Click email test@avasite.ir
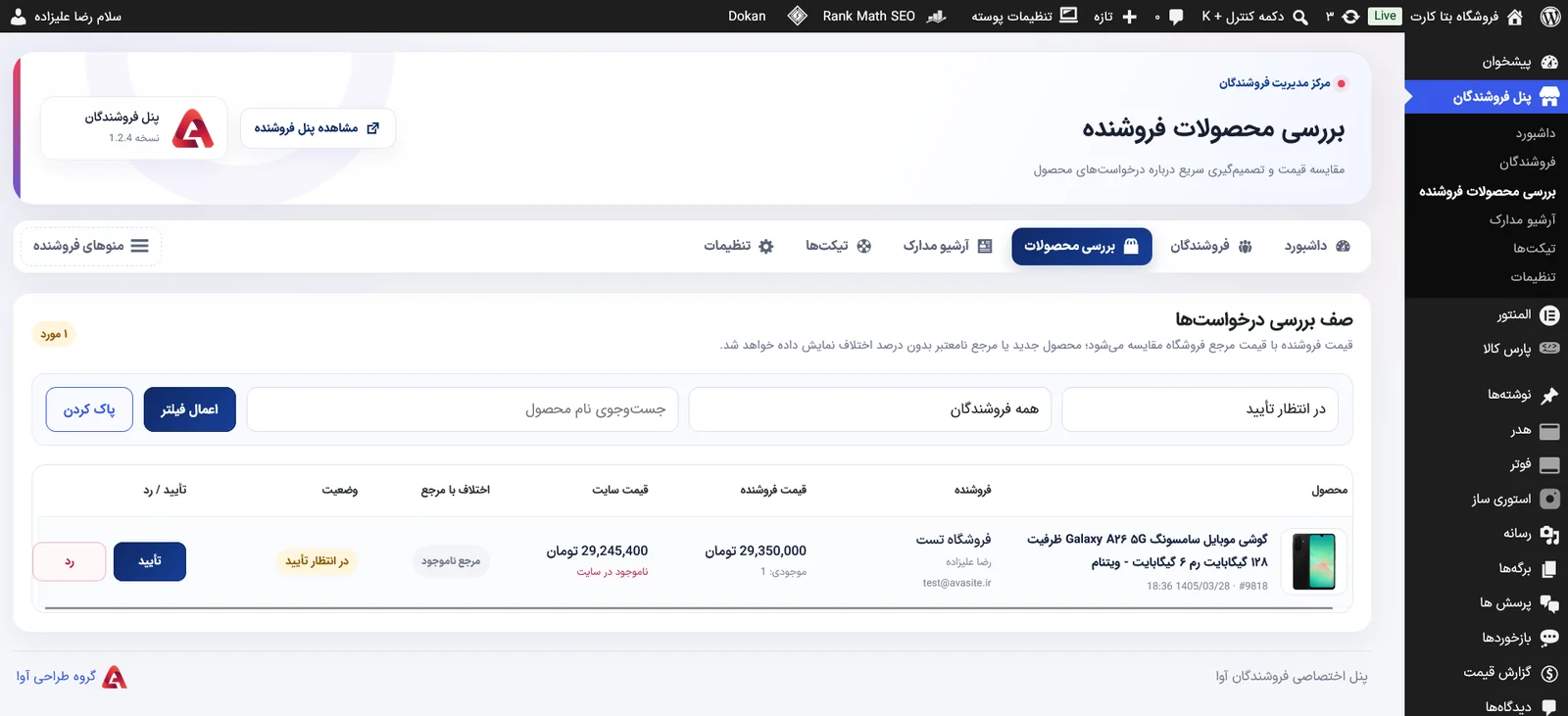Image resolution: width=1568 pixels, height=716 pixels. [956, 583]
